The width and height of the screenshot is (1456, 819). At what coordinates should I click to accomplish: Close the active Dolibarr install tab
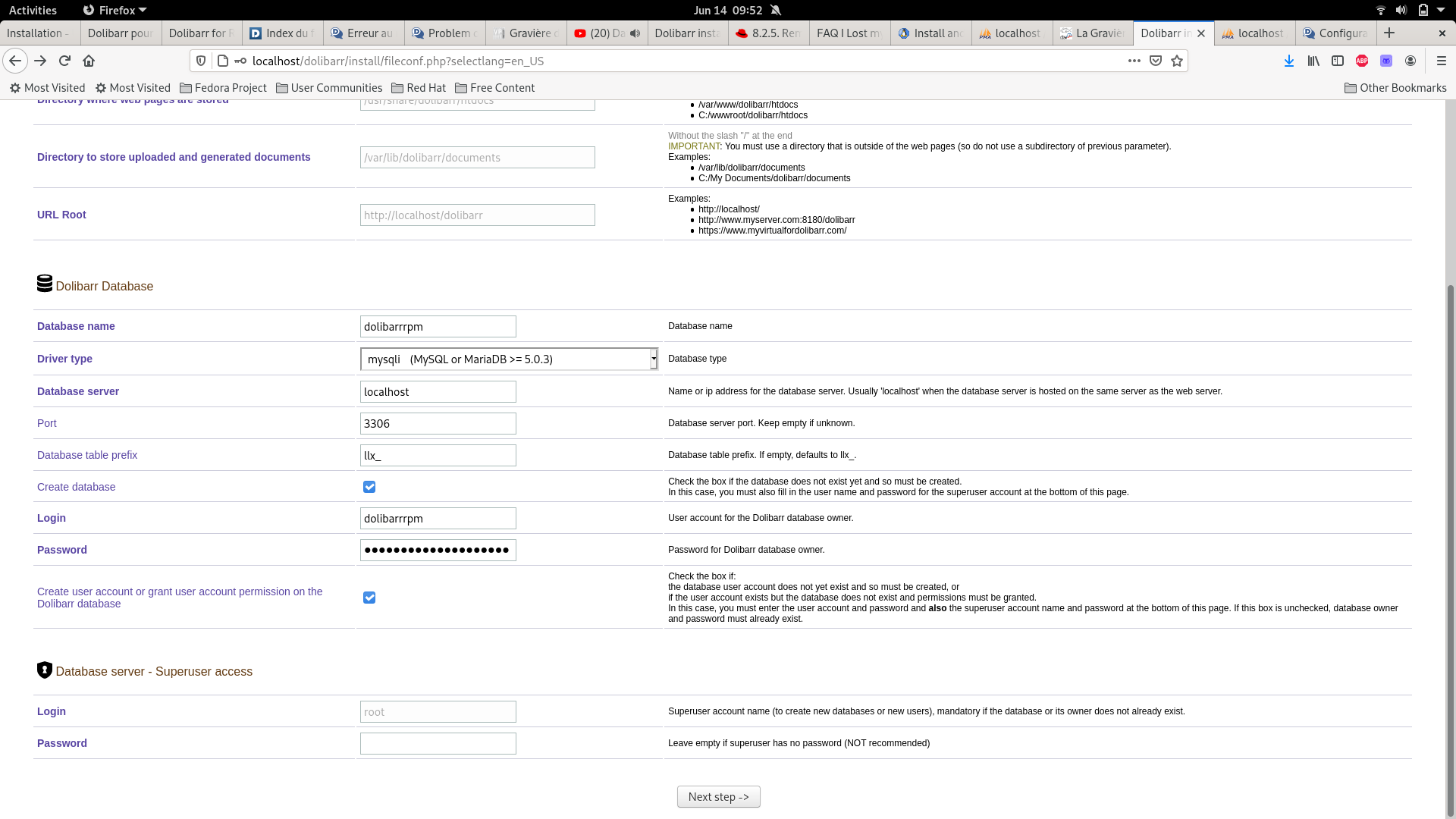click(x=1201, y=33)
